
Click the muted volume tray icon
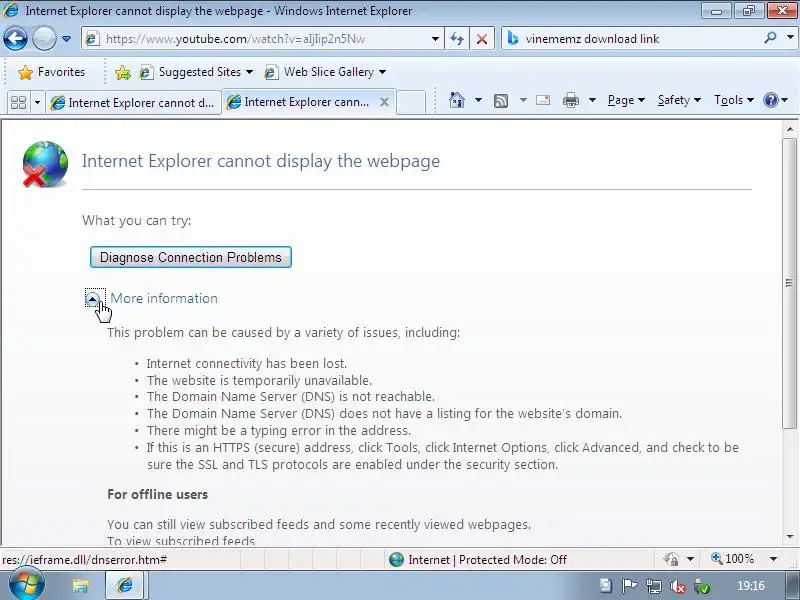[678, 587]
